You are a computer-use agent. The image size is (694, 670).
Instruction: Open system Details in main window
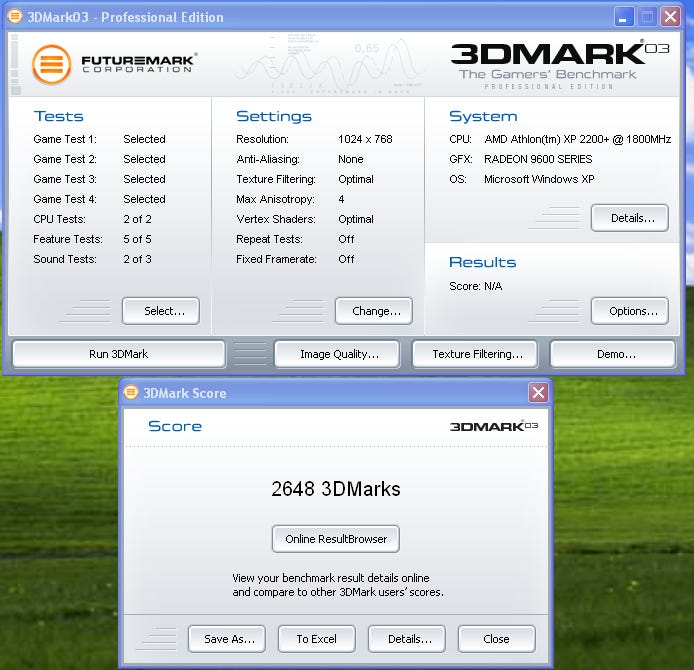(629, 218)
